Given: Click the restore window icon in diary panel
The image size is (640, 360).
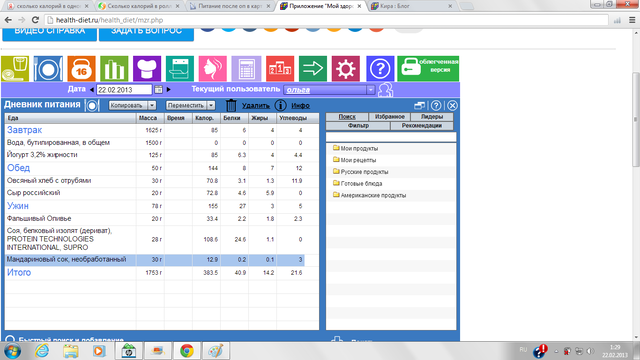Looking at the screenshot, I should coord(420,105).
